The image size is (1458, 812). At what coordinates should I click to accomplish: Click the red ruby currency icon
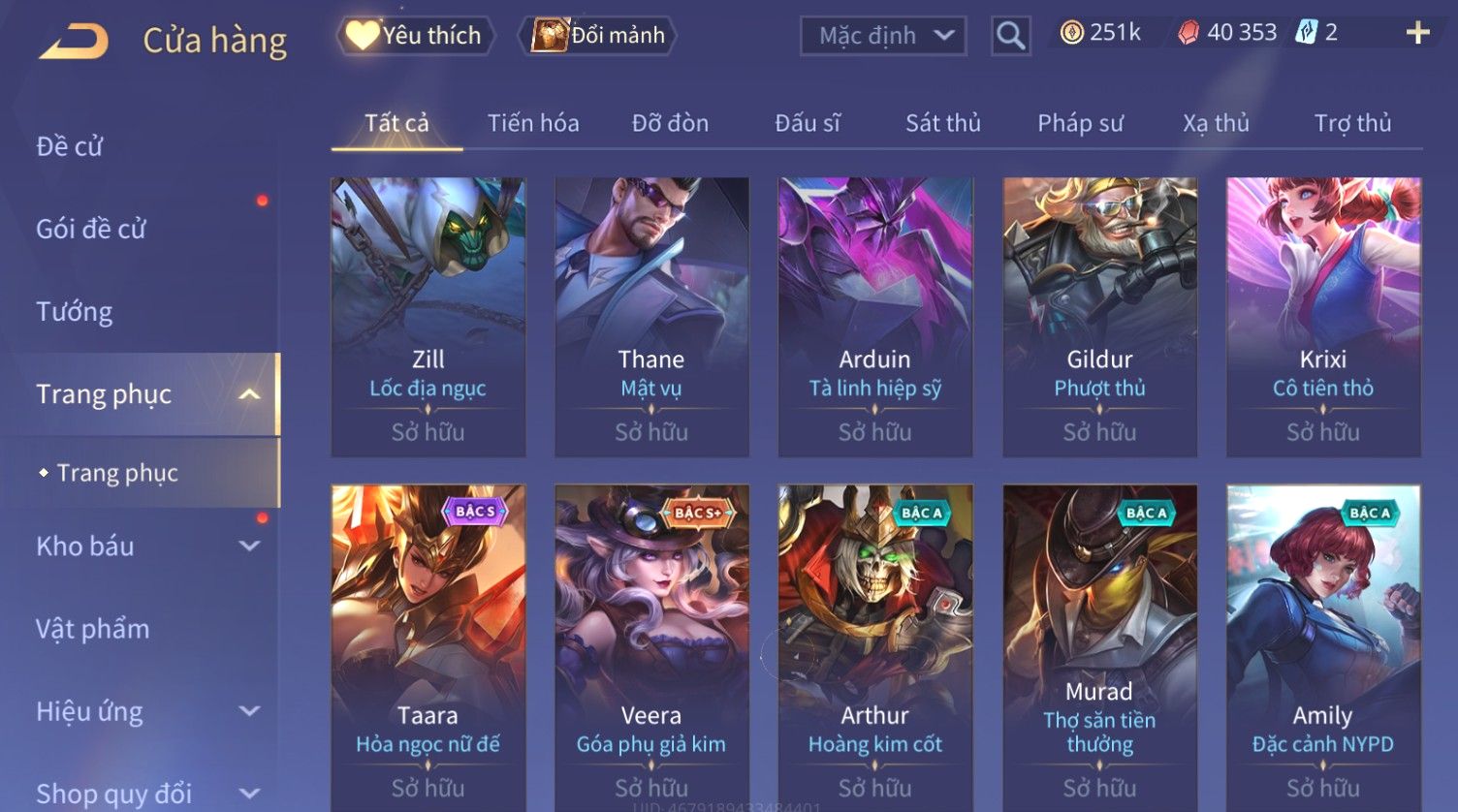click(1189, 33)
